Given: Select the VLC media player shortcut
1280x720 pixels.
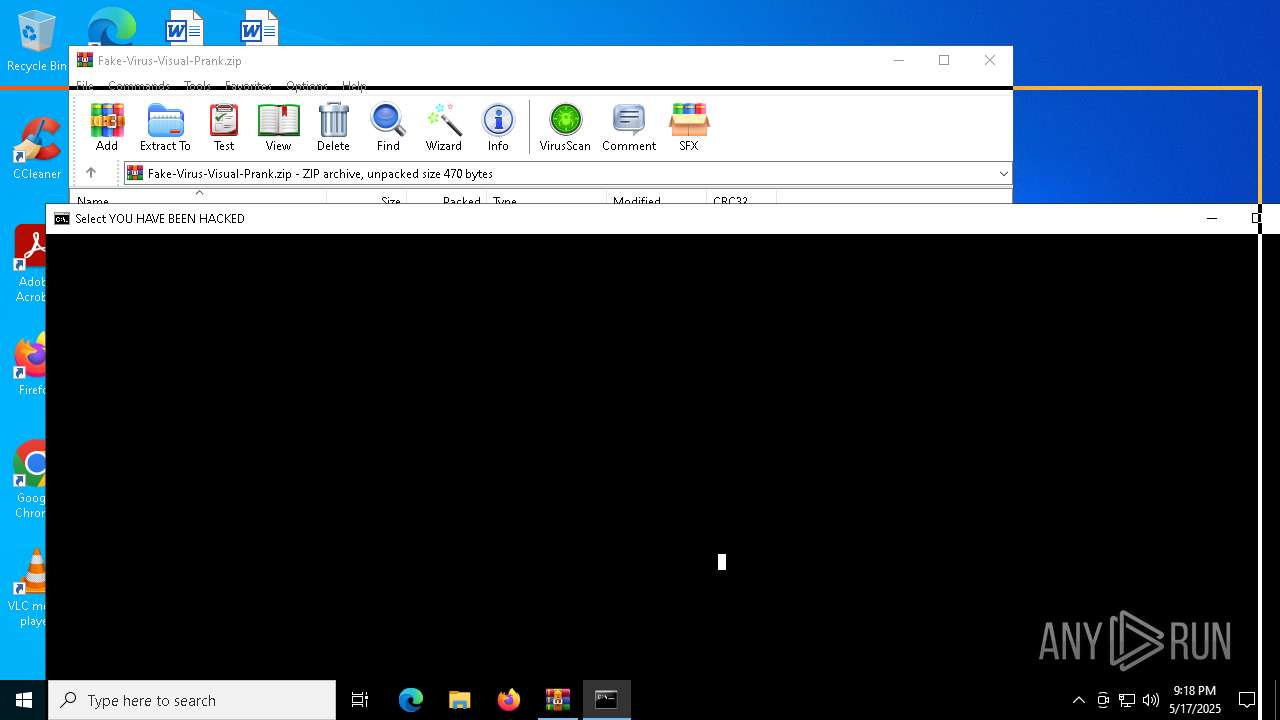Looking at the screenshot, I should click(x=30, y=588).
